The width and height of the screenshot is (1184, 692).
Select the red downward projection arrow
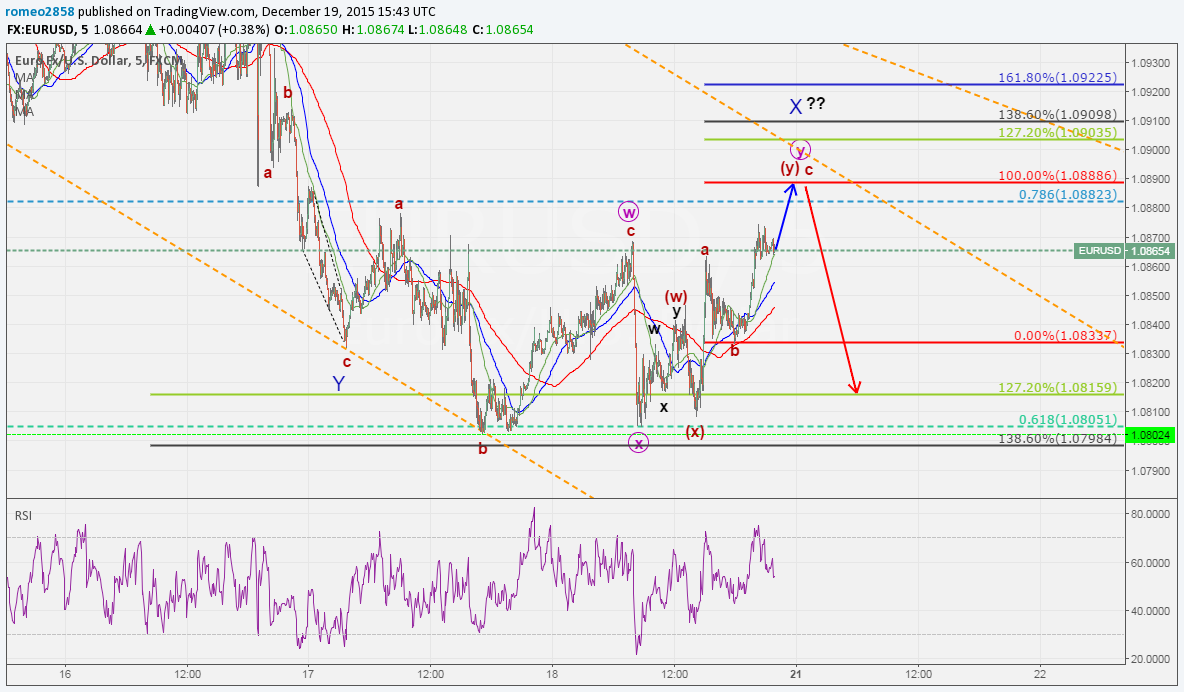(831, 290)
